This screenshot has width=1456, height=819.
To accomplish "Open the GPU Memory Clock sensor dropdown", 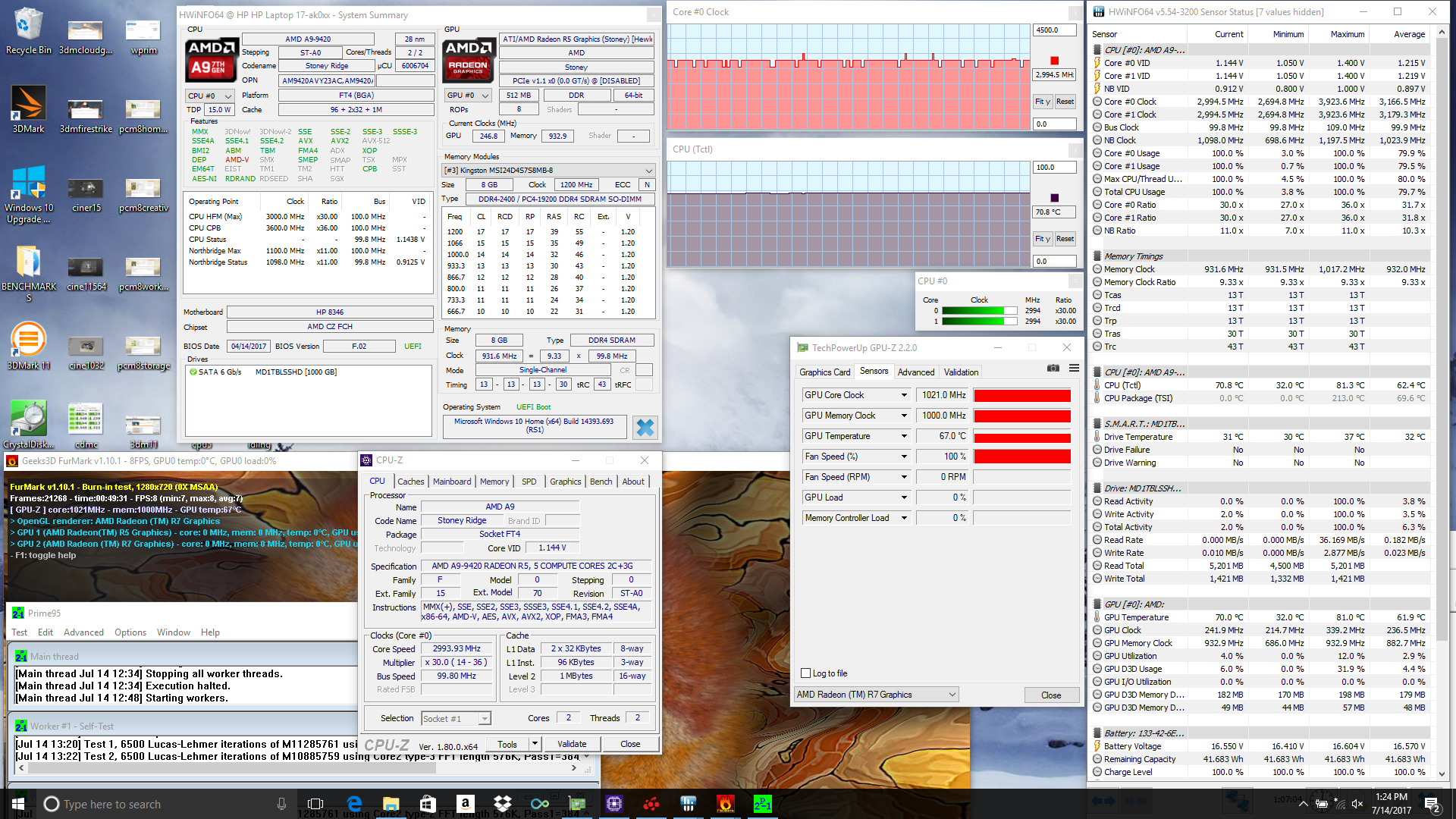I will click(x=904, y=416).
